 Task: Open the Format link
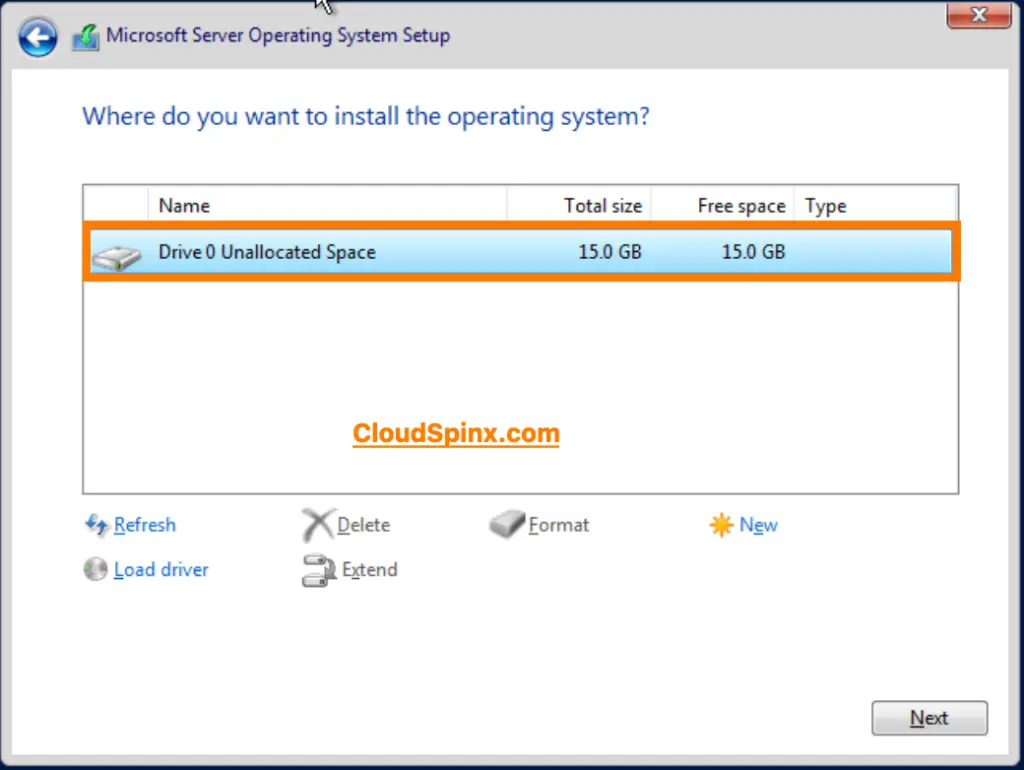click(x=560, y=524)
